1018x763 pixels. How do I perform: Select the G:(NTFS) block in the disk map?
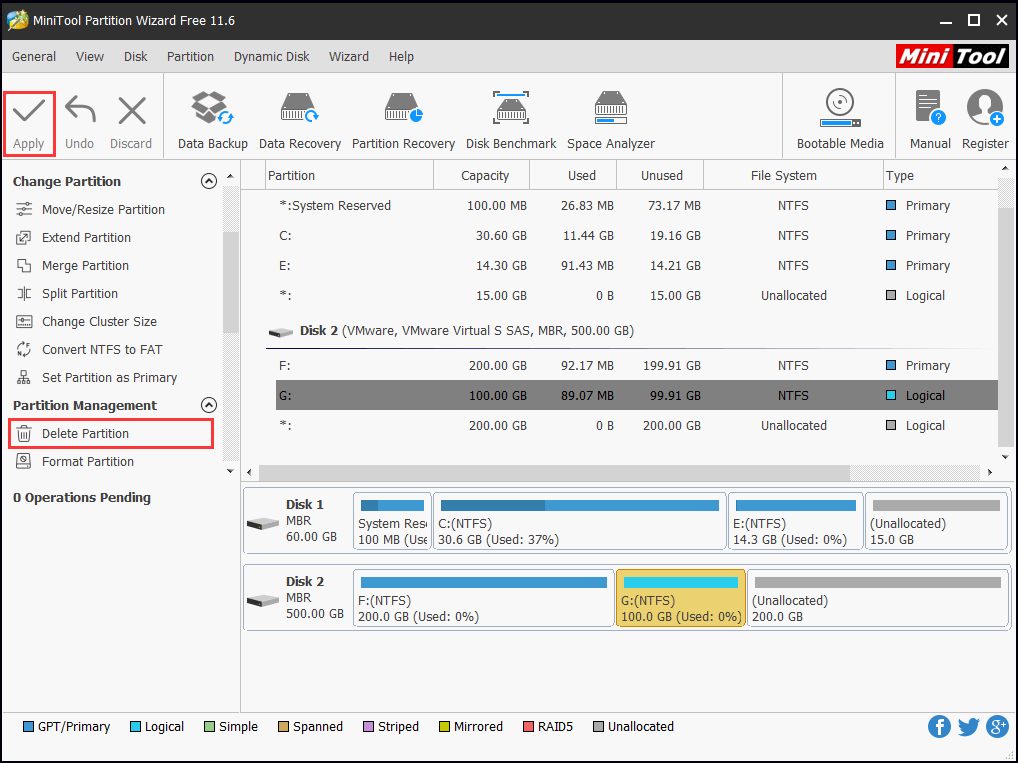(x=680, y=599)
